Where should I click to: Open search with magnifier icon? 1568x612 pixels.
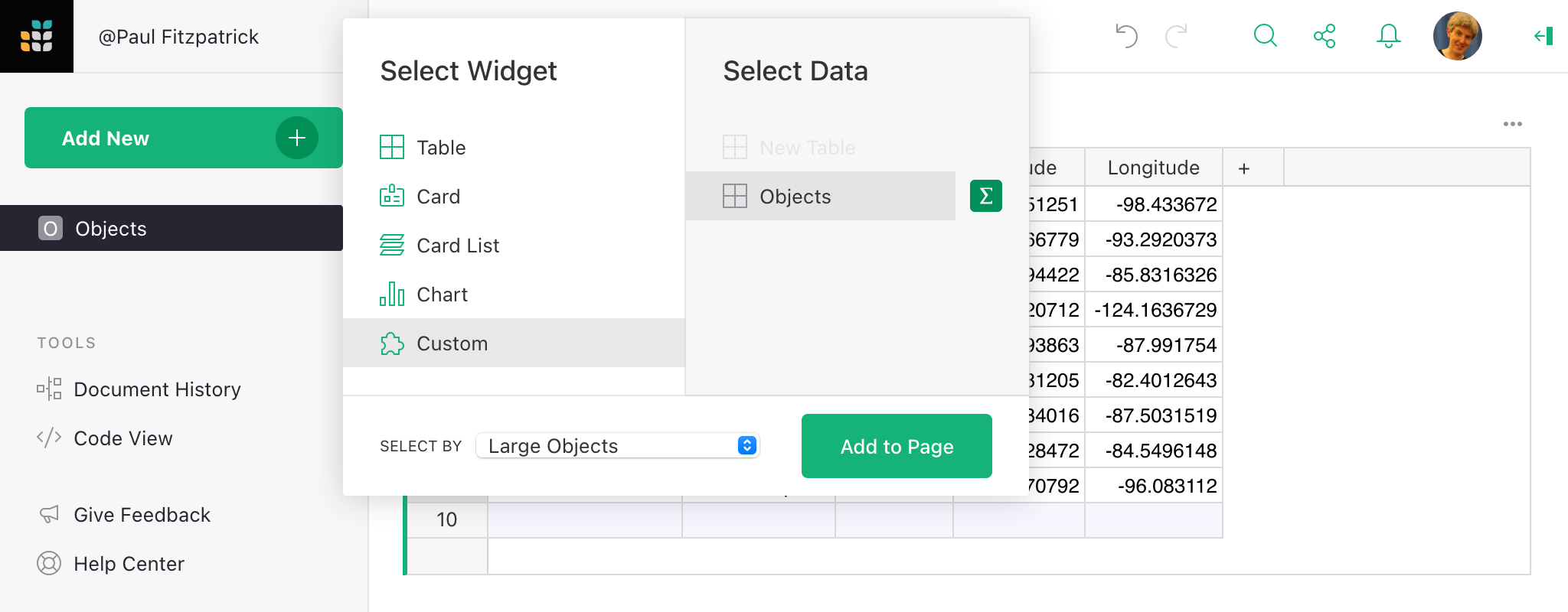[x=1265, y=36]
